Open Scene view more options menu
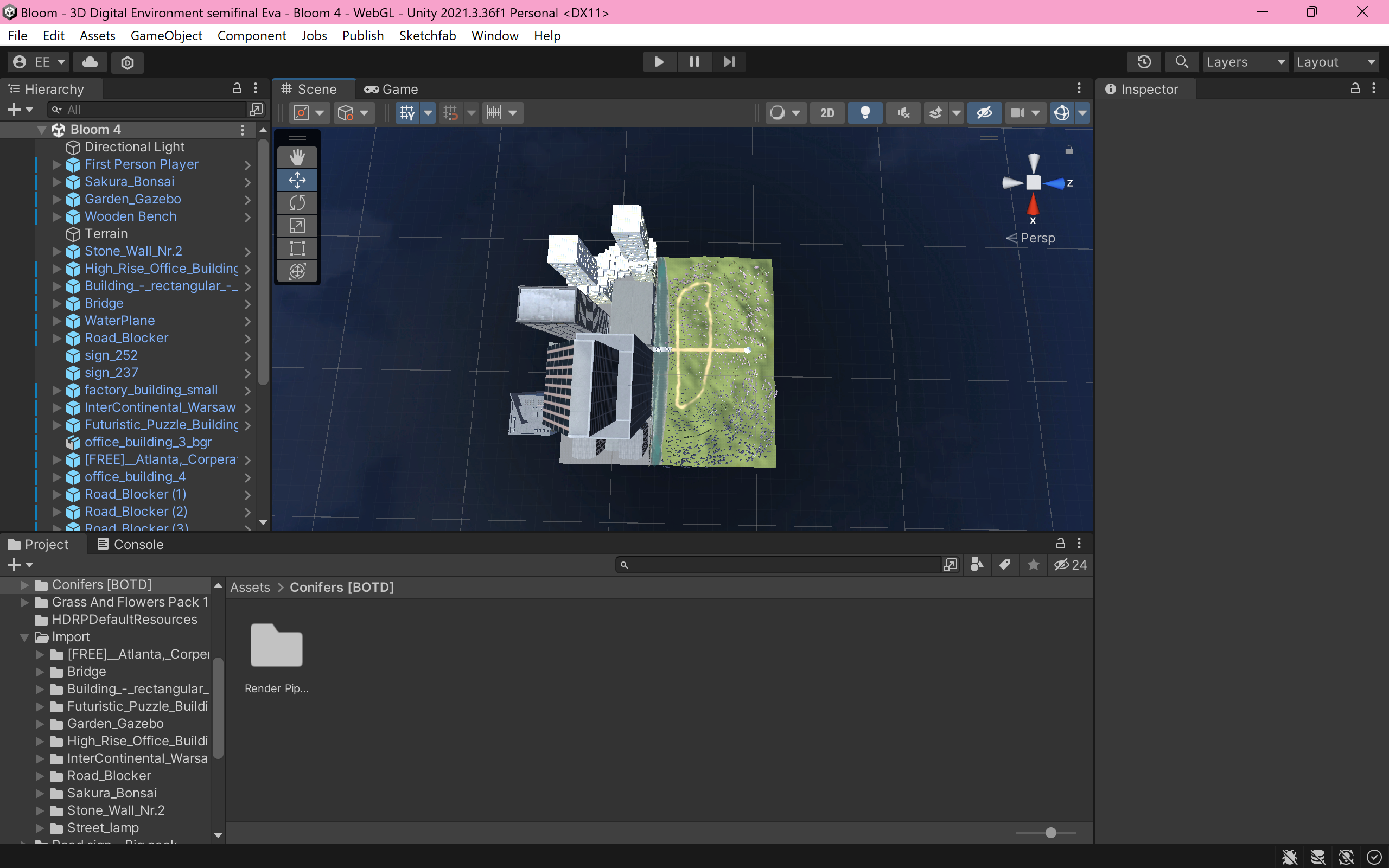The height and width of the screenshot is (868, 1389). pyautogui.click(x=1079, y=88)
